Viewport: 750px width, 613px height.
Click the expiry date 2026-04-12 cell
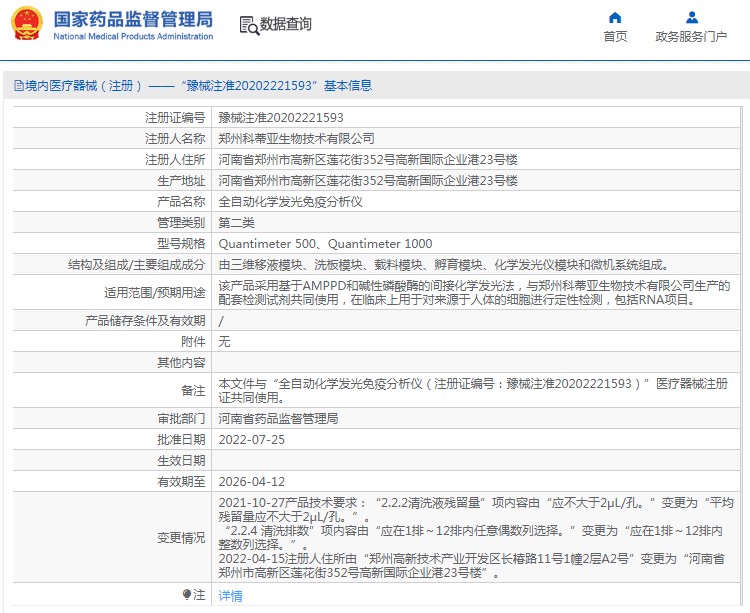(x=476, y=482)
